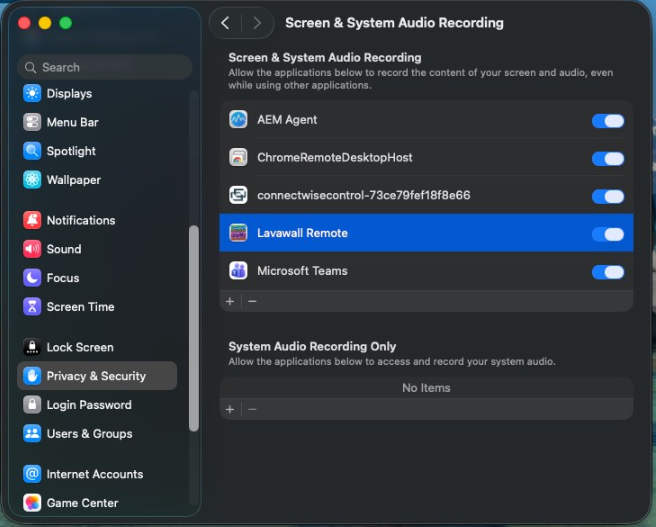The image size is (656, 527).
Task: Select the Spotlight magnifier icon
Action: coord(32,151)
